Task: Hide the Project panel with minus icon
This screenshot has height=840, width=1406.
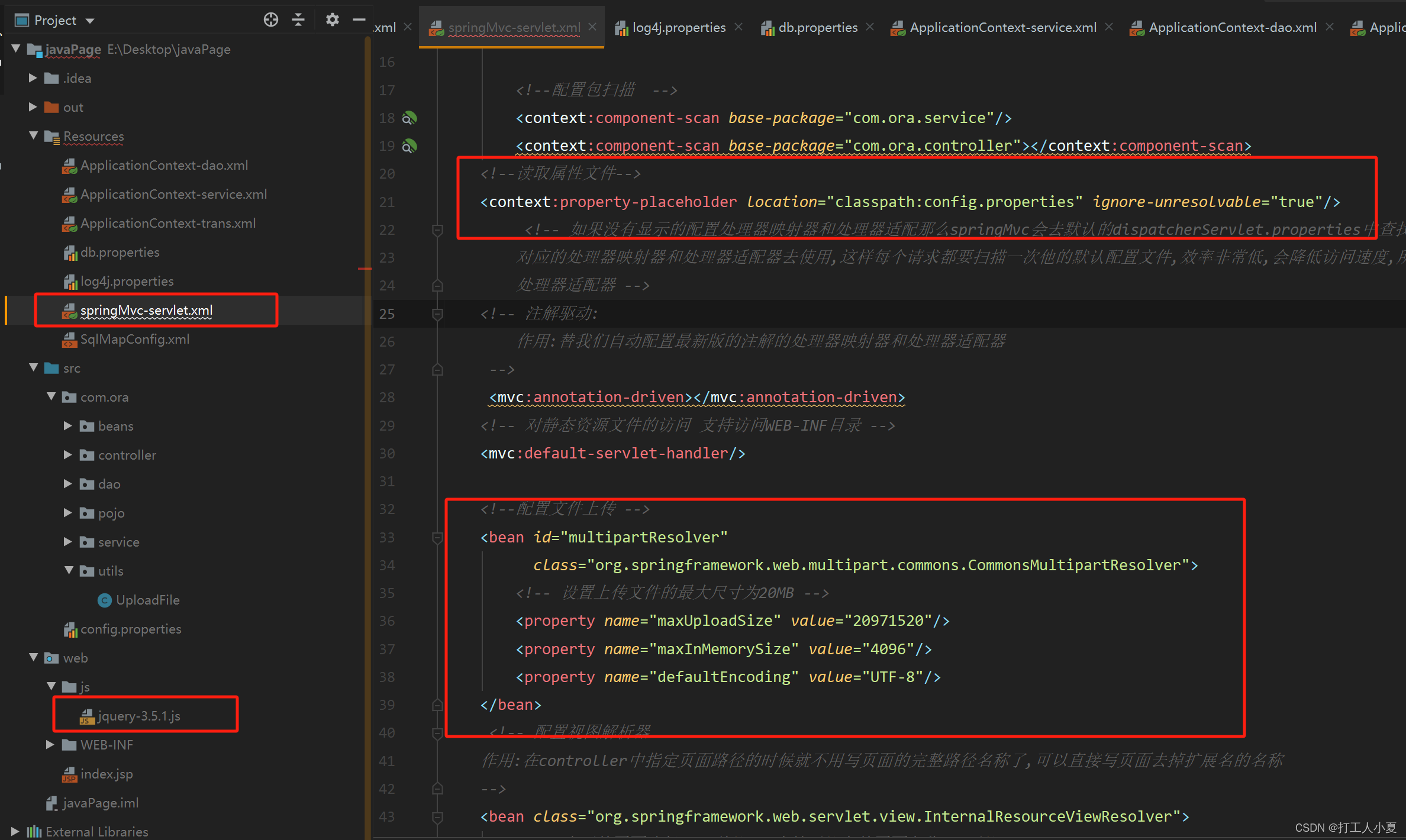Action: tap(359, 20)
